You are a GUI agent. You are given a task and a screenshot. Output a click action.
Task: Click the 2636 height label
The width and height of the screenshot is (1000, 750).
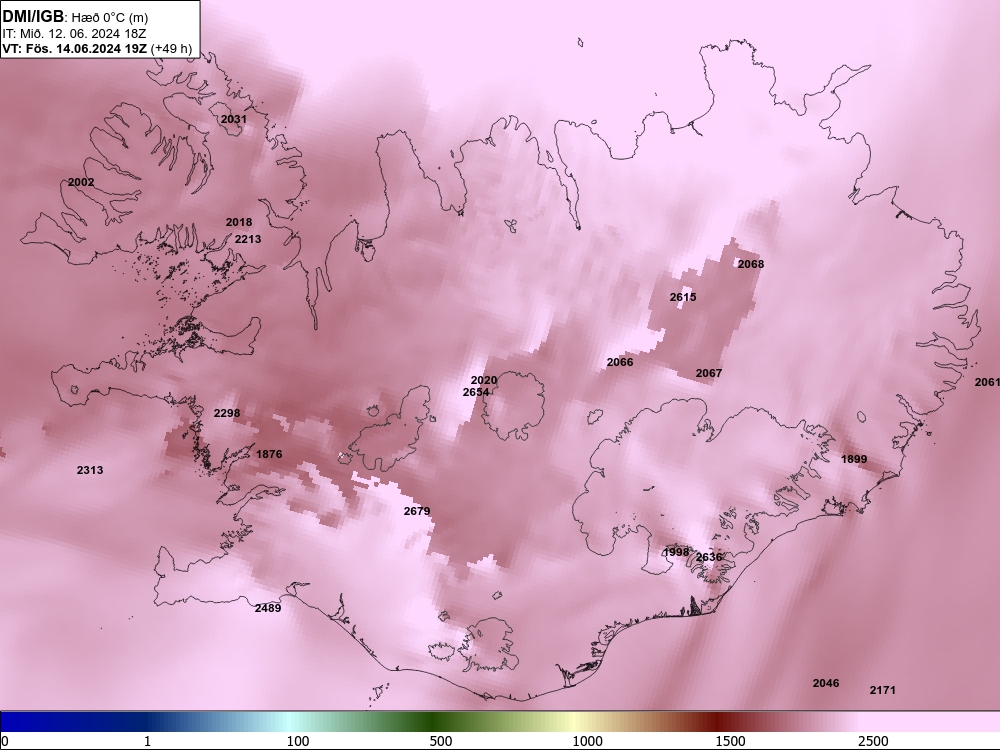click(709, 557)
